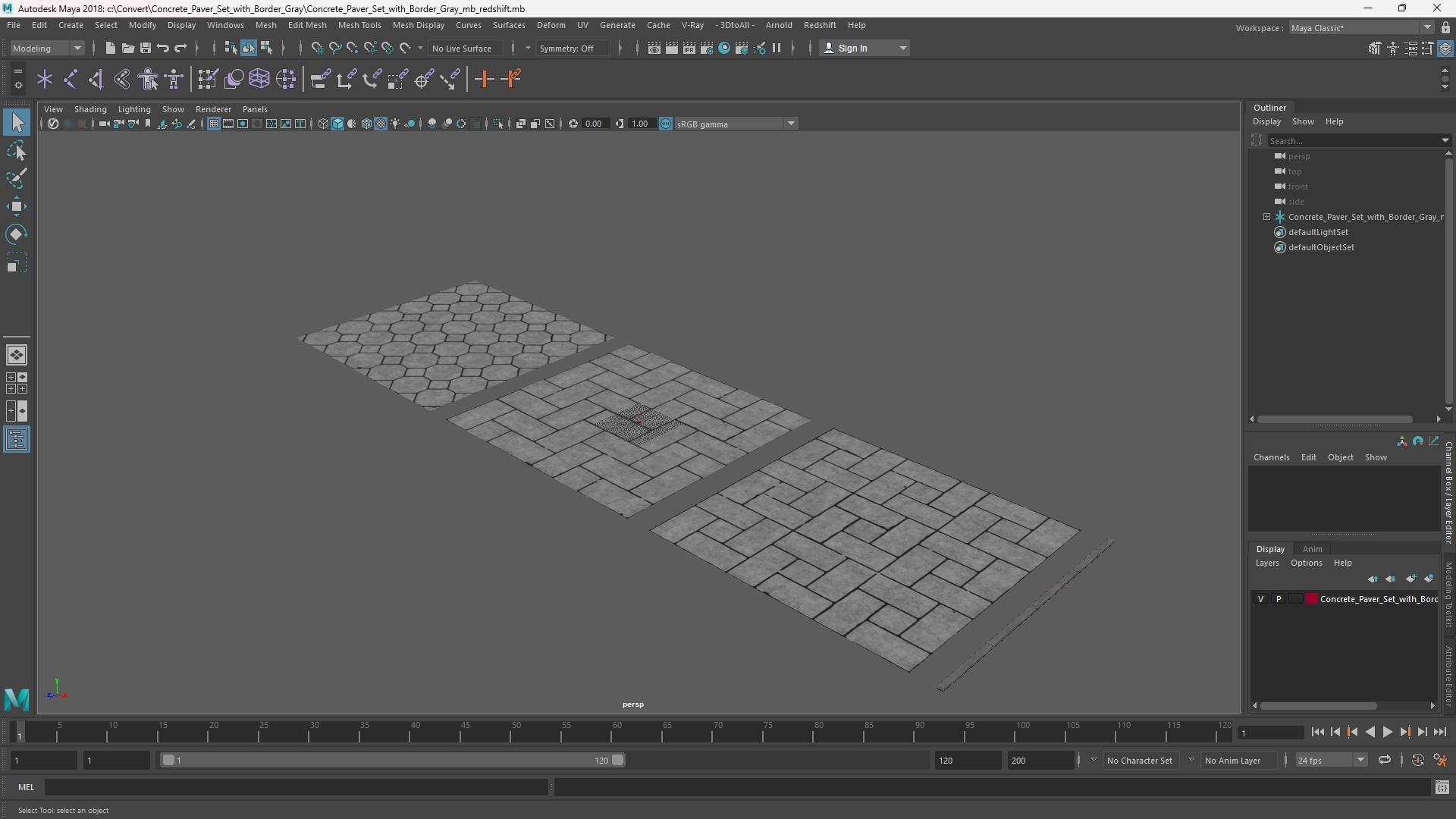
Task: Click the Auto keyframe toggle icon
Action: click(1418, 760)
